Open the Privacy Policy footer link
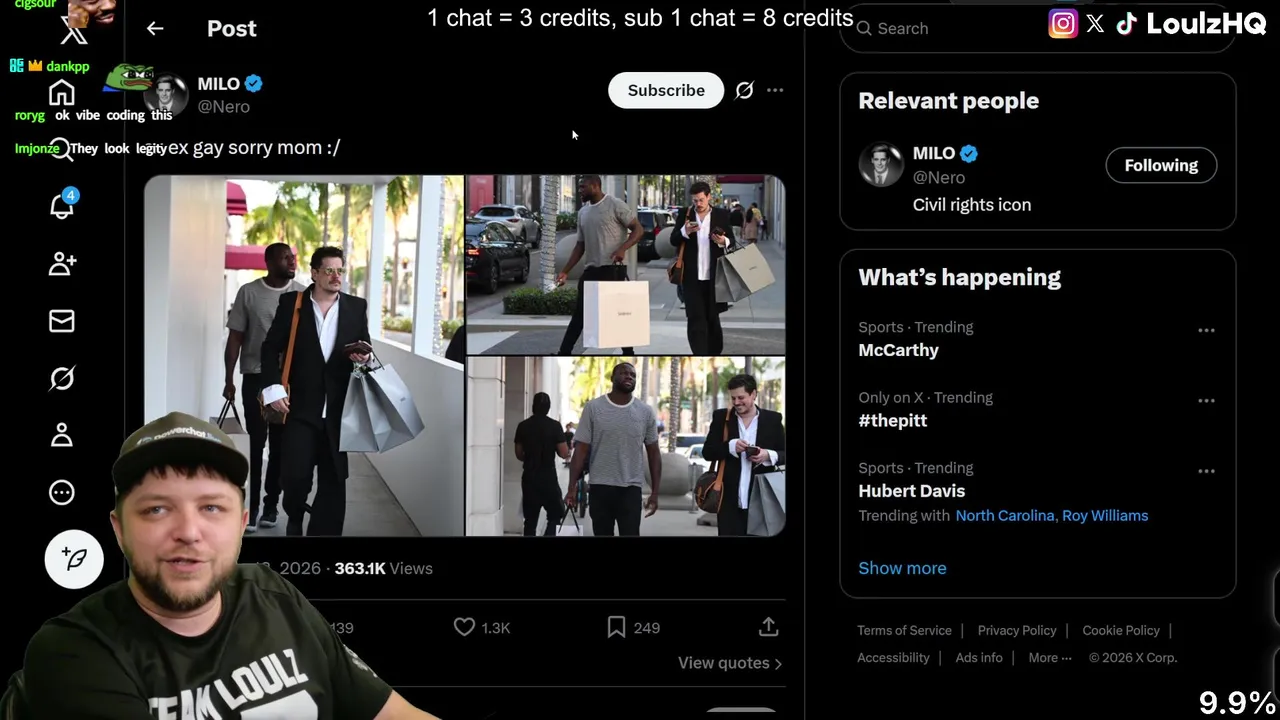Image resolution: width=1280 pixels, height=720 pixels. coord(1017,630)
